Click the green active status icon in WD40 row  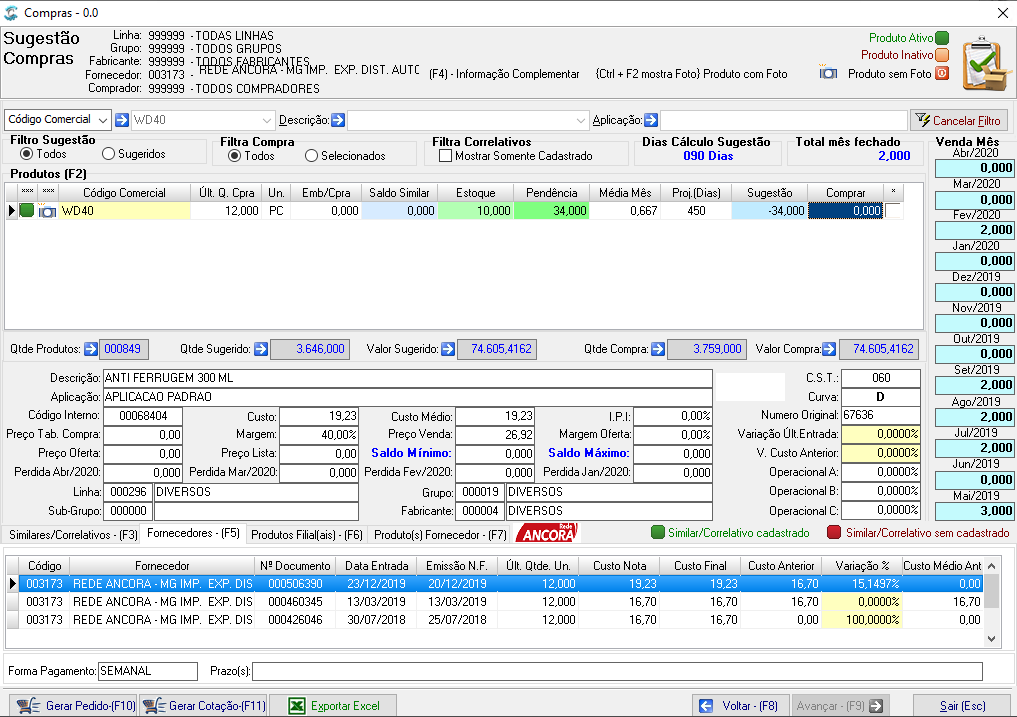27,210
